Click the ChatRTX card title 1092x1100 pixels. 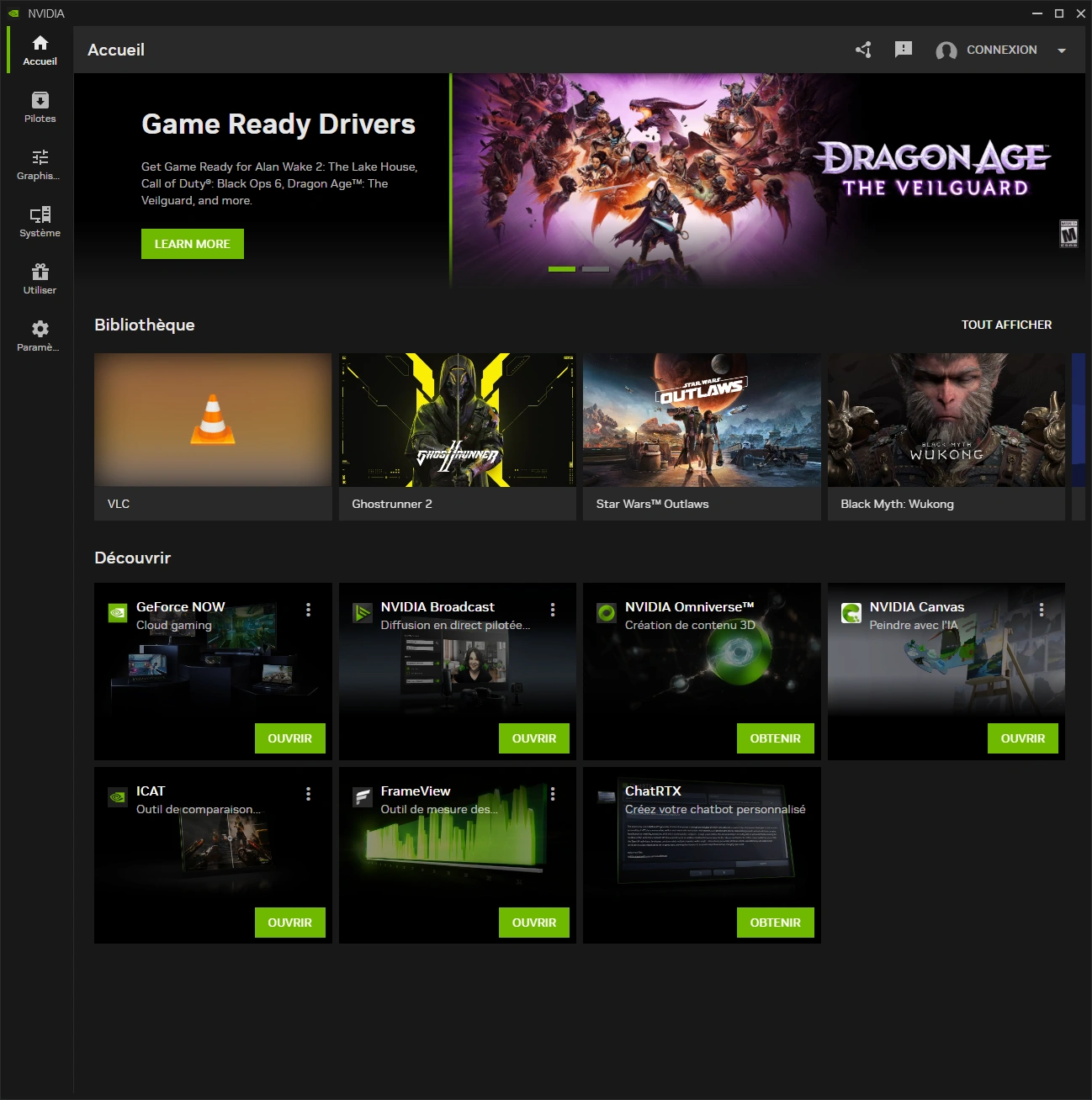653,791
